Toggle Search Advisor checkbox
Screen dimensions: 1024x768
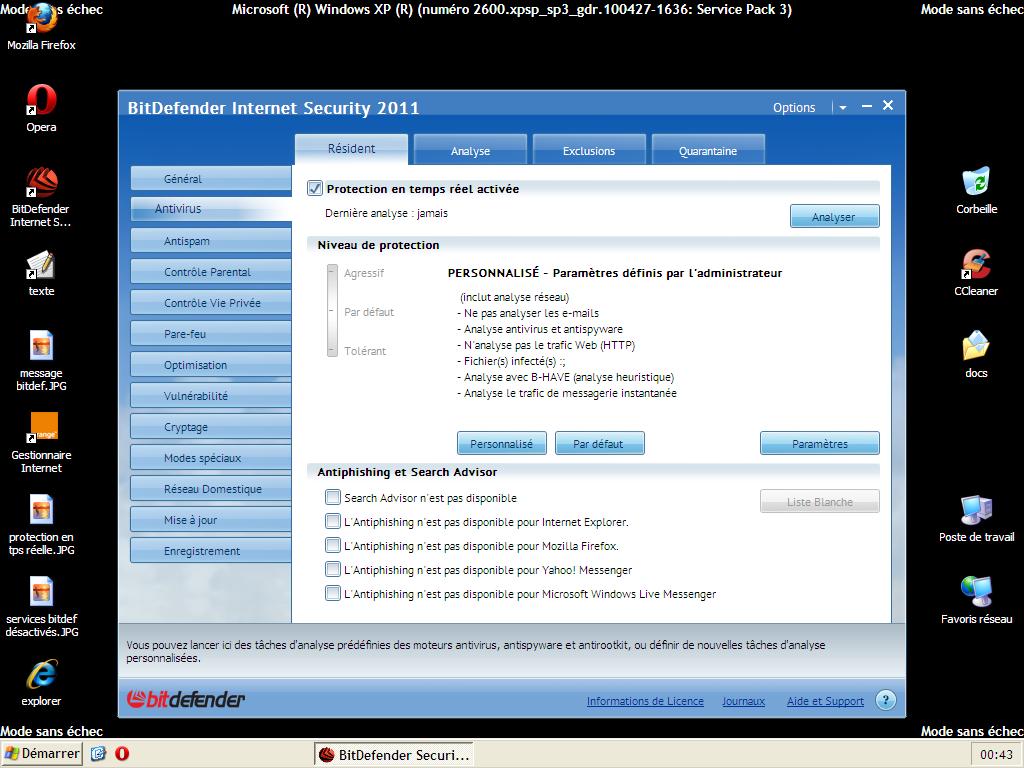(333, 498)
